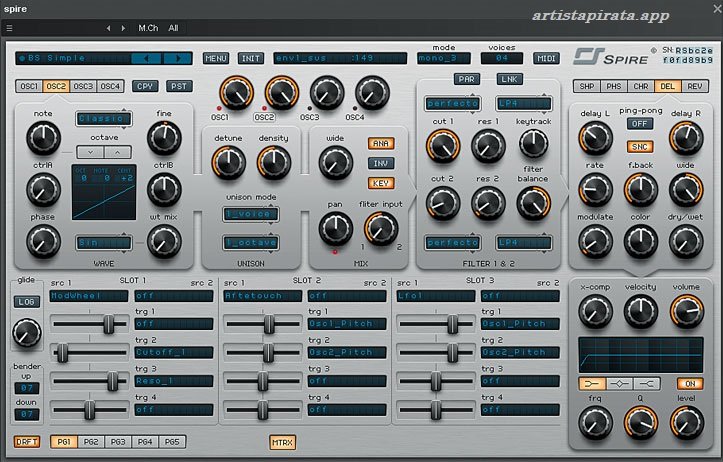Switch to the OSC4 tab
723x462 pixels.
click(x=110, y=86)
